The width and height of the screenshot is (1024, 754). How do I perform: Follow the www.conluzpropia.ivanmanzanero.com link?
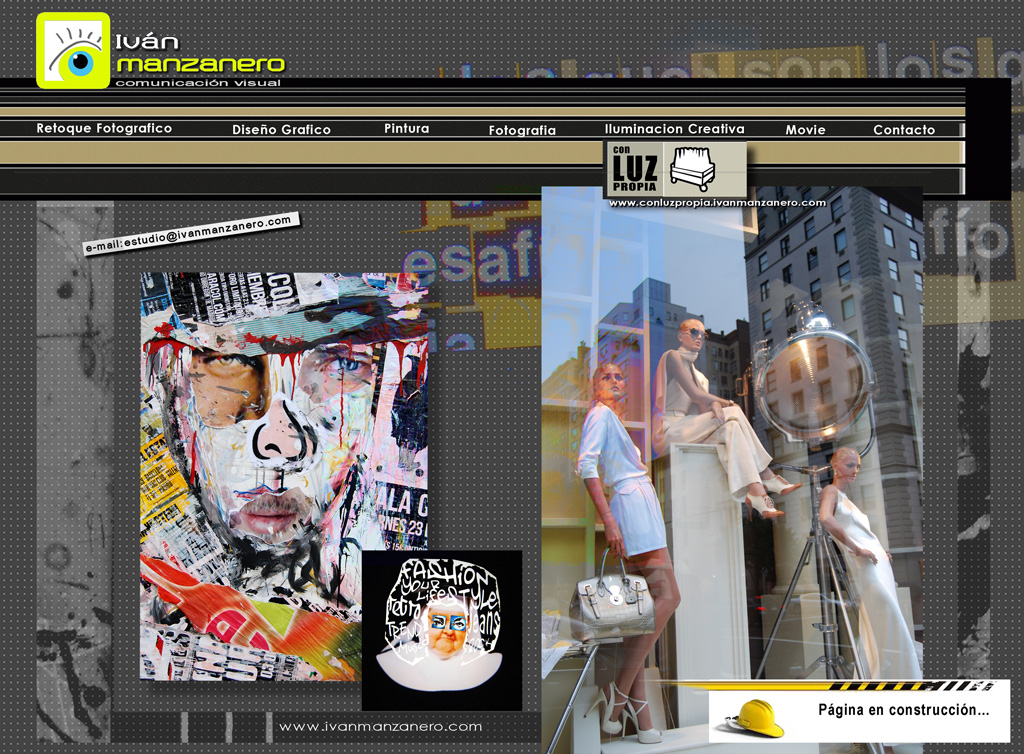pos(717,202)
